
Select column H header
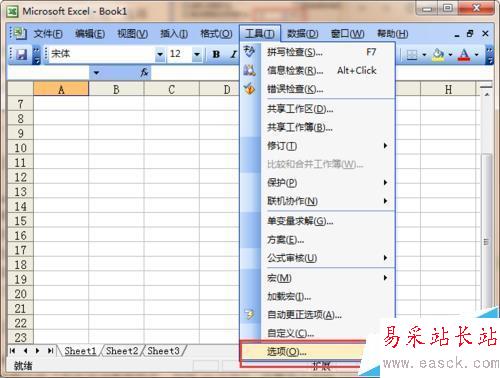[x=448, y=89]
